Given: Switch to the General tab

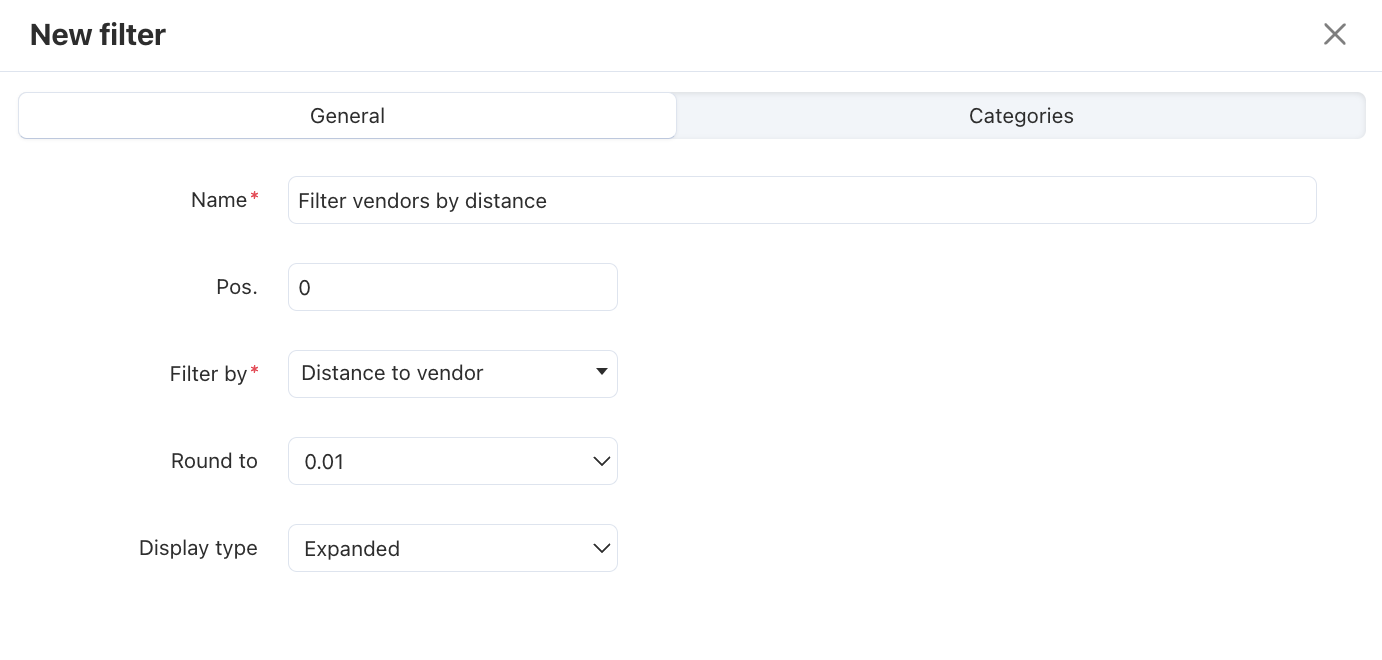Looking at the screenshot, I should point(347,116).
